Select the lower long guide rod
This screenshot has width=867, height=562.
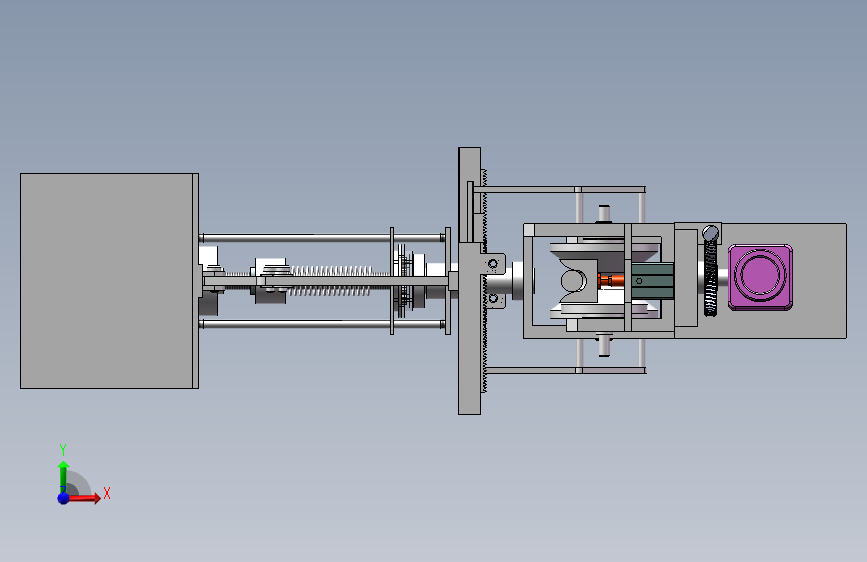pyautogui.click(x=323, y=324)
